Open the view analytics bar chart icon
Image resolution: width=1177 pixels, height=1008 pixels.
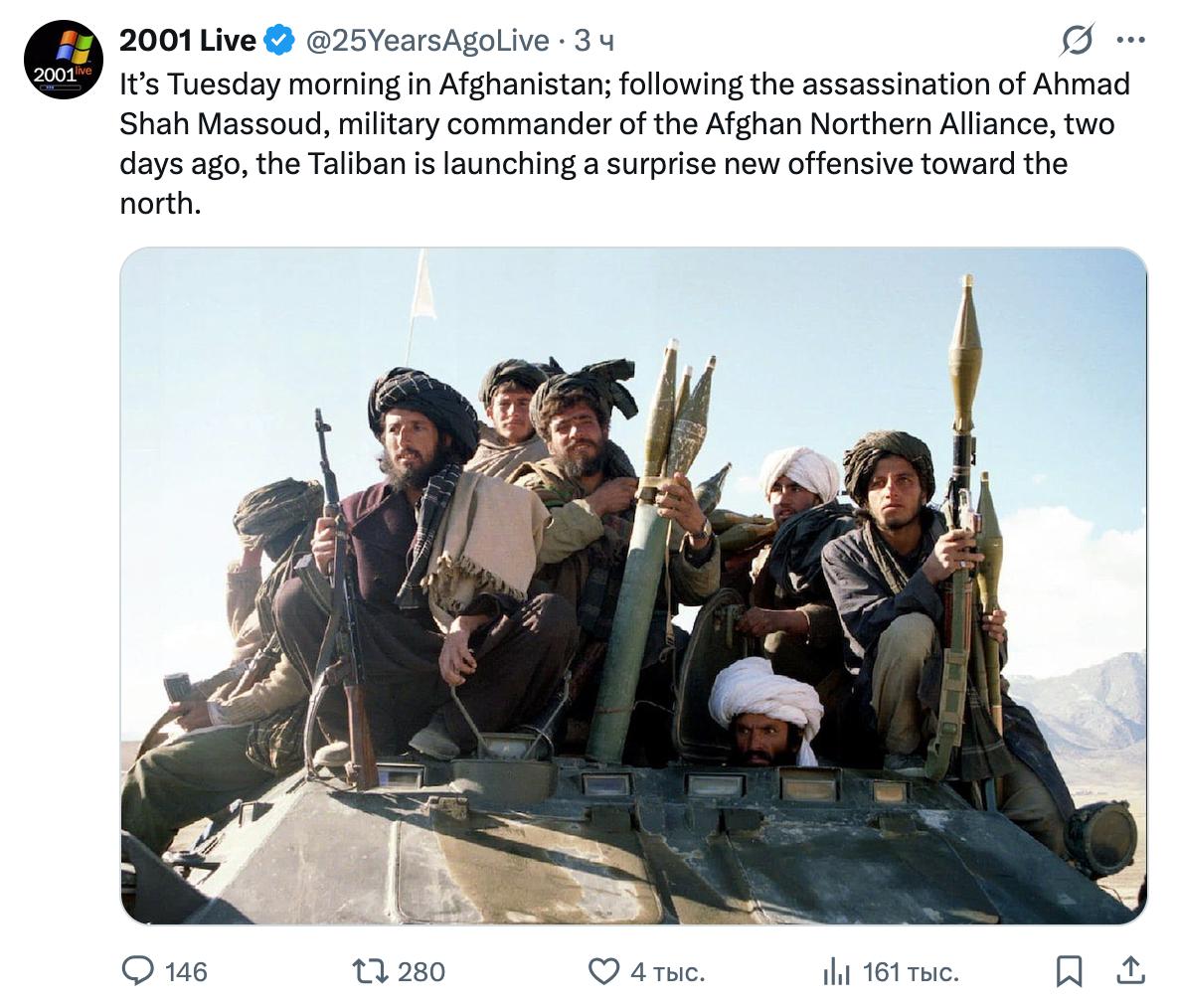[836, 972]
